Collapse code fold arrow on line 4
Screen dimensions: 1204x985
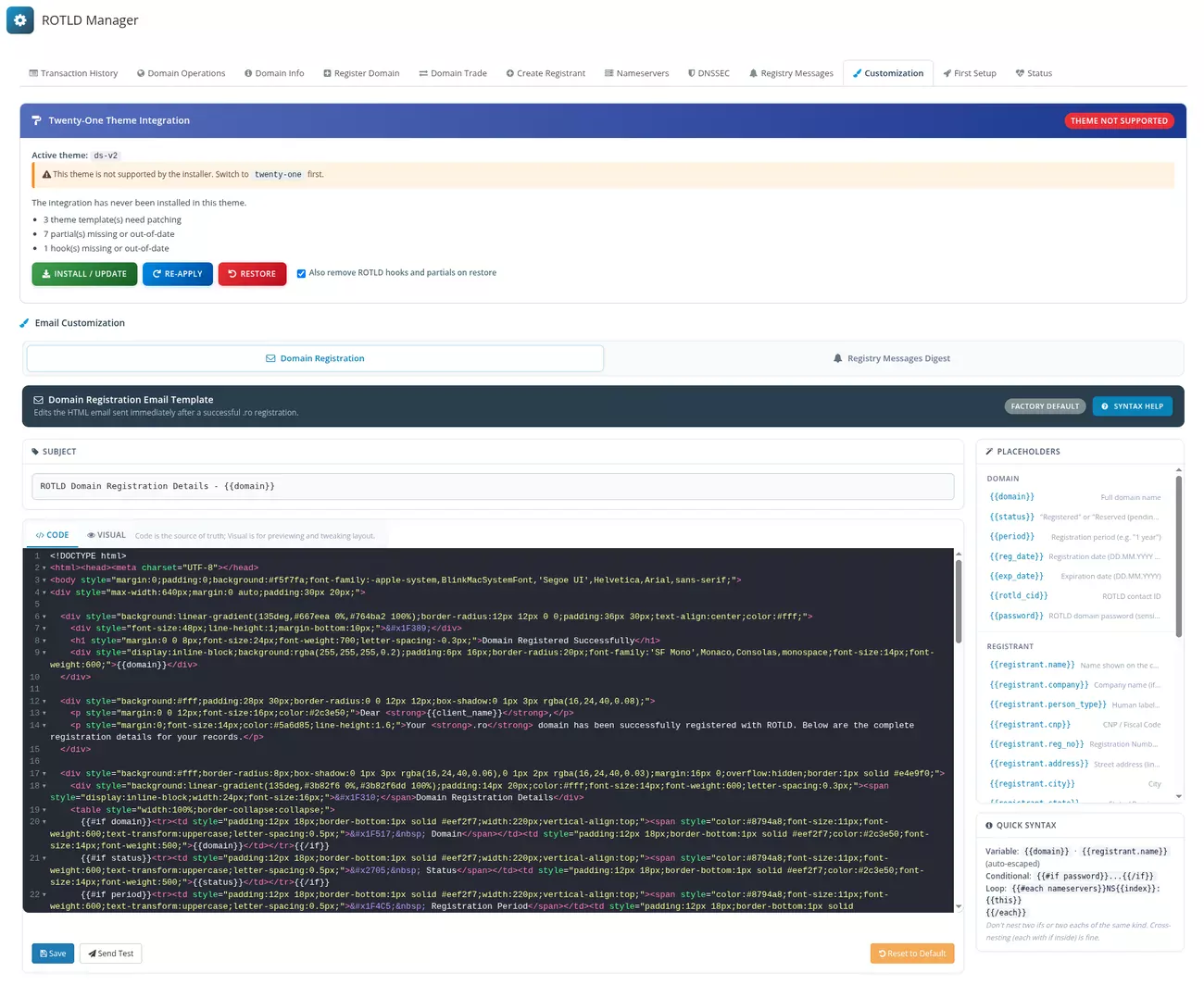click(x=44, y=592)
